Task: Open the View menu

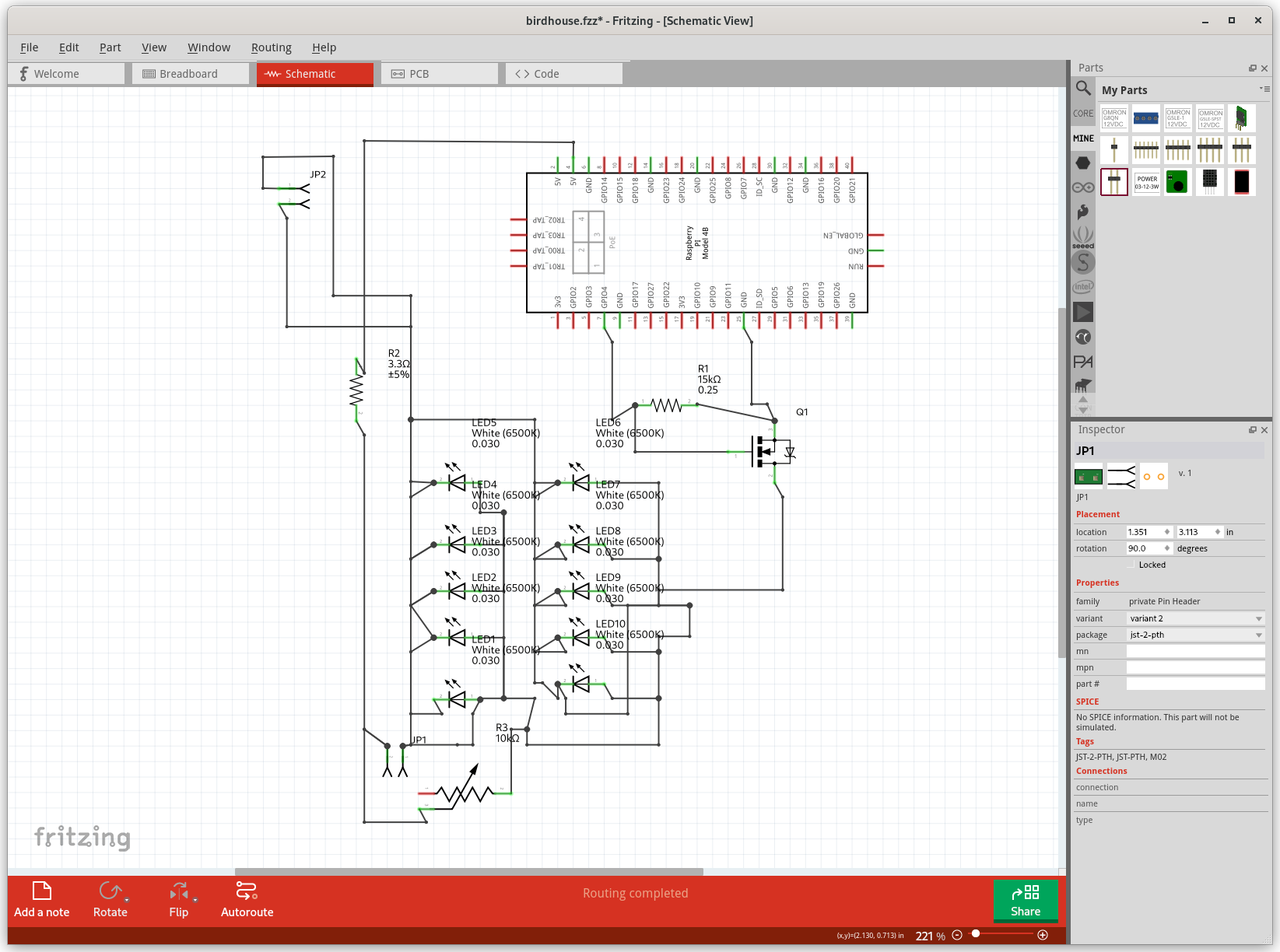Action: pos(154,47)
